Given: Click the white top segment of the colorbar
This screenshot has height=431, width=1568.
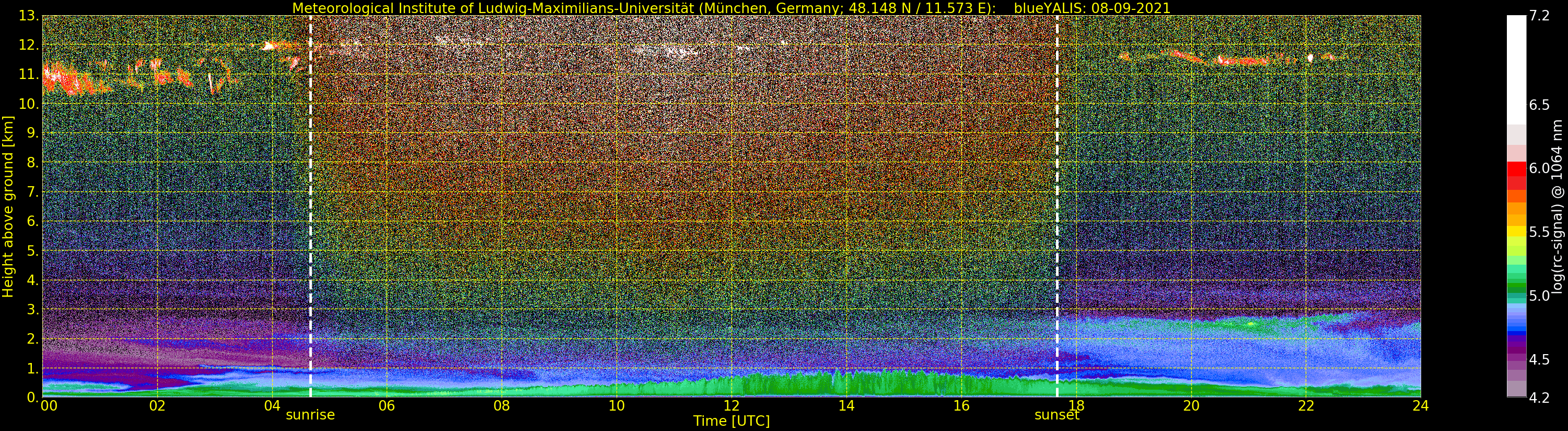Looking at the screenshot, I should pyautogui.click(x=1516, y=70).
